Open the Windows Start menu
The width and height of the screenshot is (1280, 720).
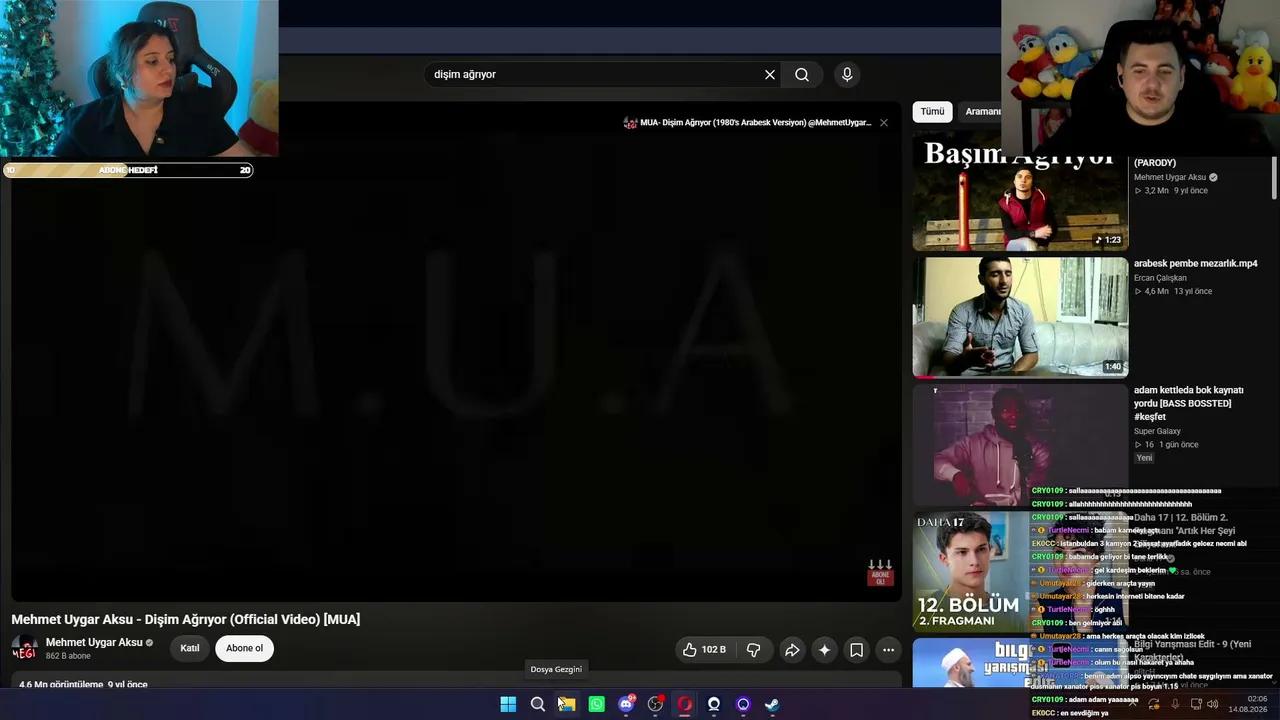[508, 704]
